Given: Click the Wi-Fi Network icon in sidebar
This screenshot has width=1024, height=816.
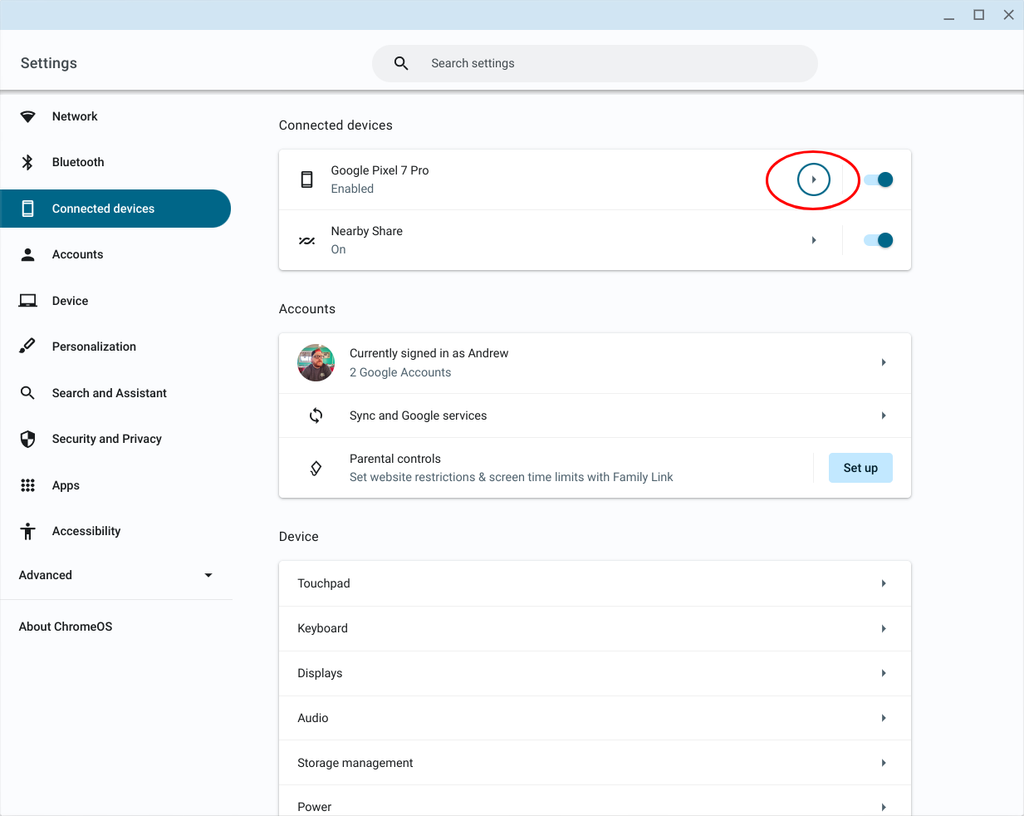Looking at the screenshot, I should tap(28, 117).
